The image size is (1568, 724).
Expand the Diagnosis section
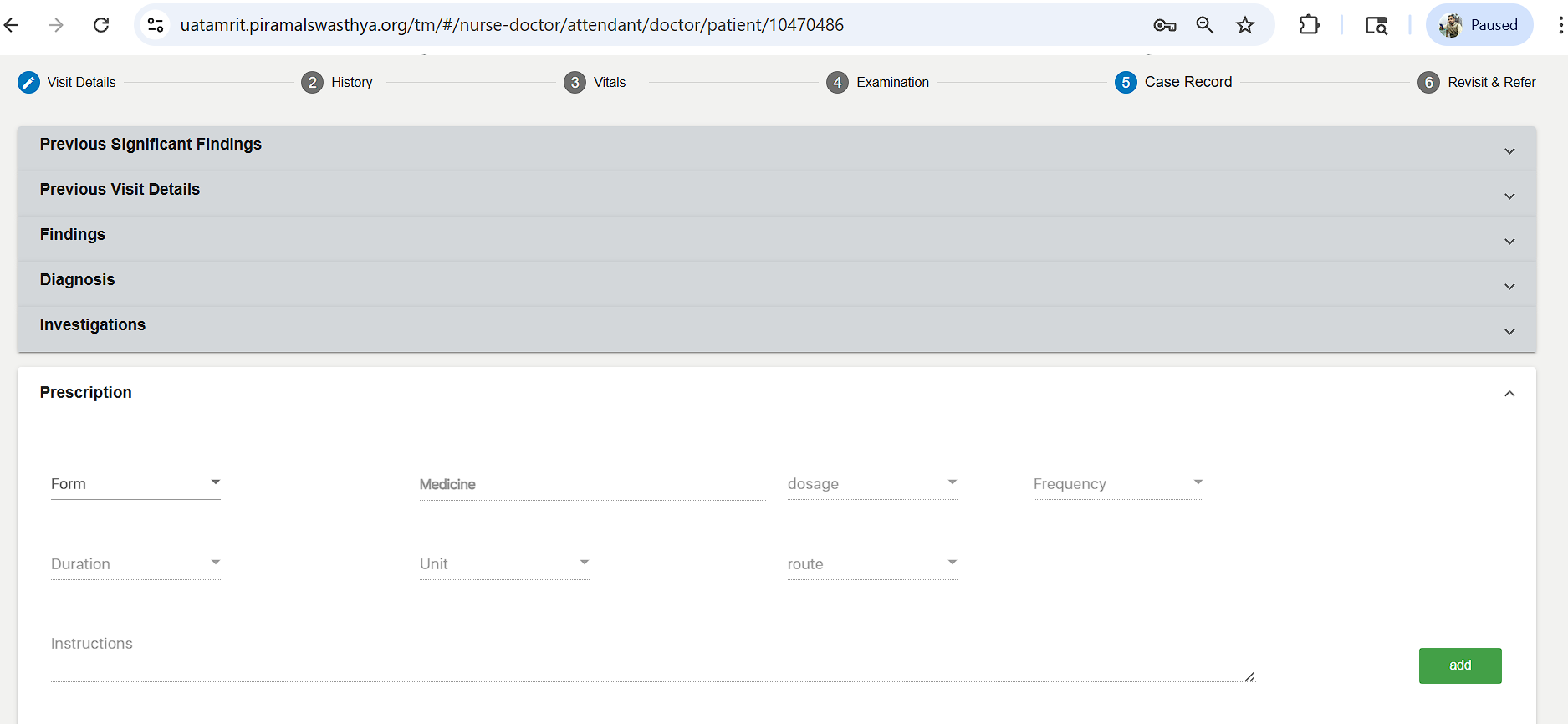(1509, 287)
